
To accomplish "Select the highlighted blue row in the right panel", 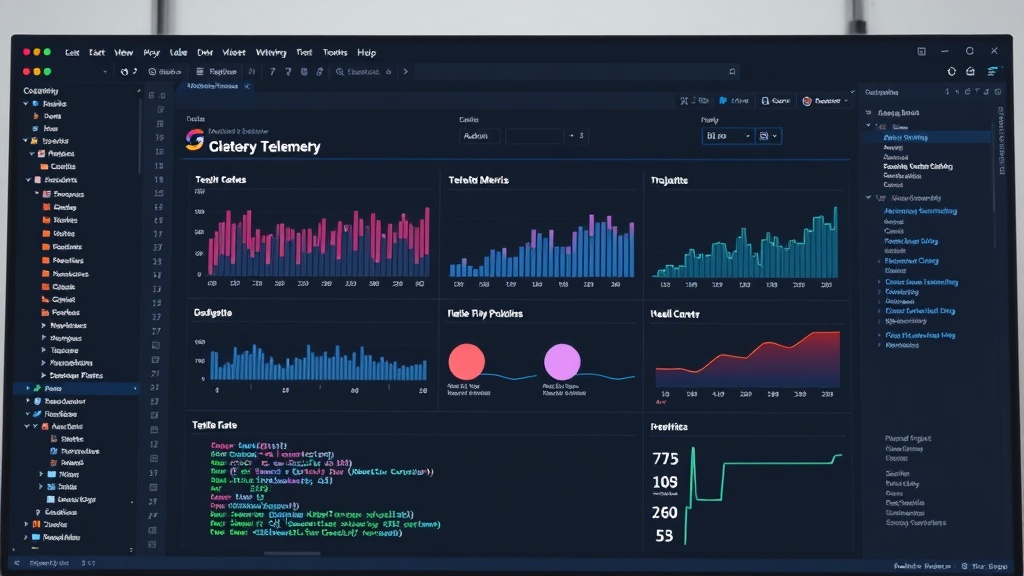I will coord(927,138).
